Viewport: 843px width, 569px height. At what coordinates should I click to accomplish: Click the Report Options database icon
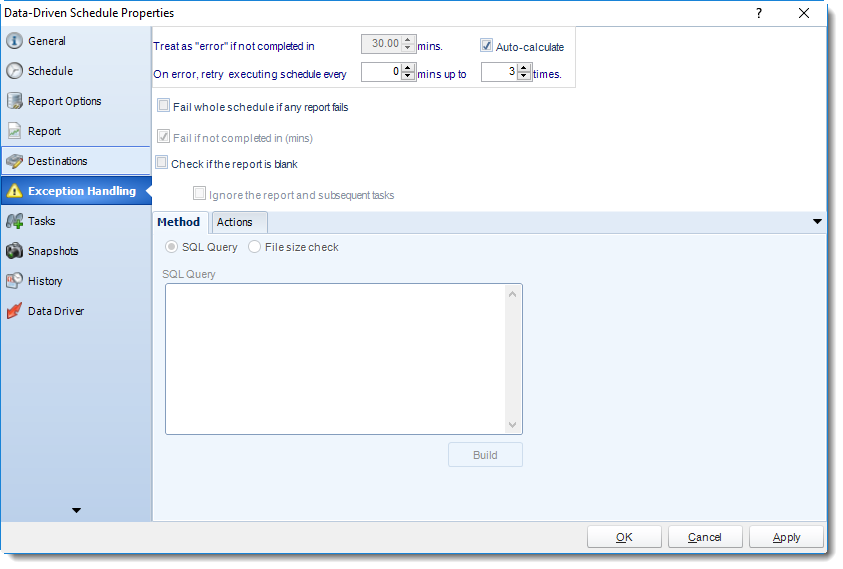15,101
